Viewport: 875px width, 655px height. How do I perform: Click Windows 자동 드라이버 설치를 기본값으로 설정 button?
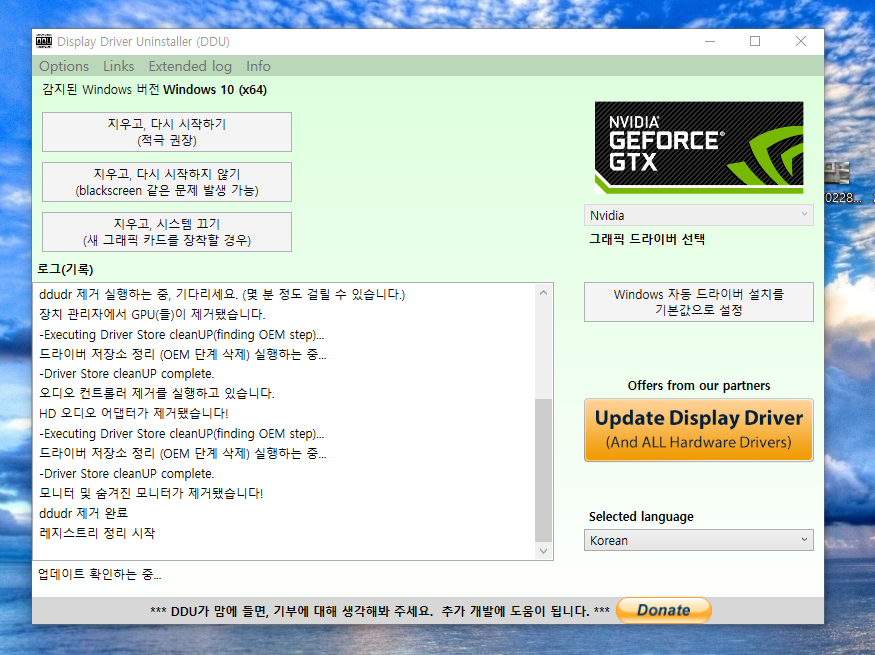(x=699, y=302)
